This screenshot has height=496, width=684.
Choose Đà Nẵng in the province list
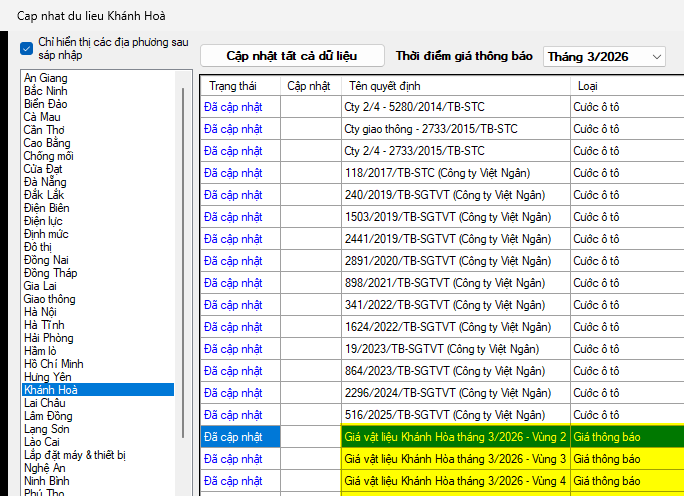tap(46, 182)
